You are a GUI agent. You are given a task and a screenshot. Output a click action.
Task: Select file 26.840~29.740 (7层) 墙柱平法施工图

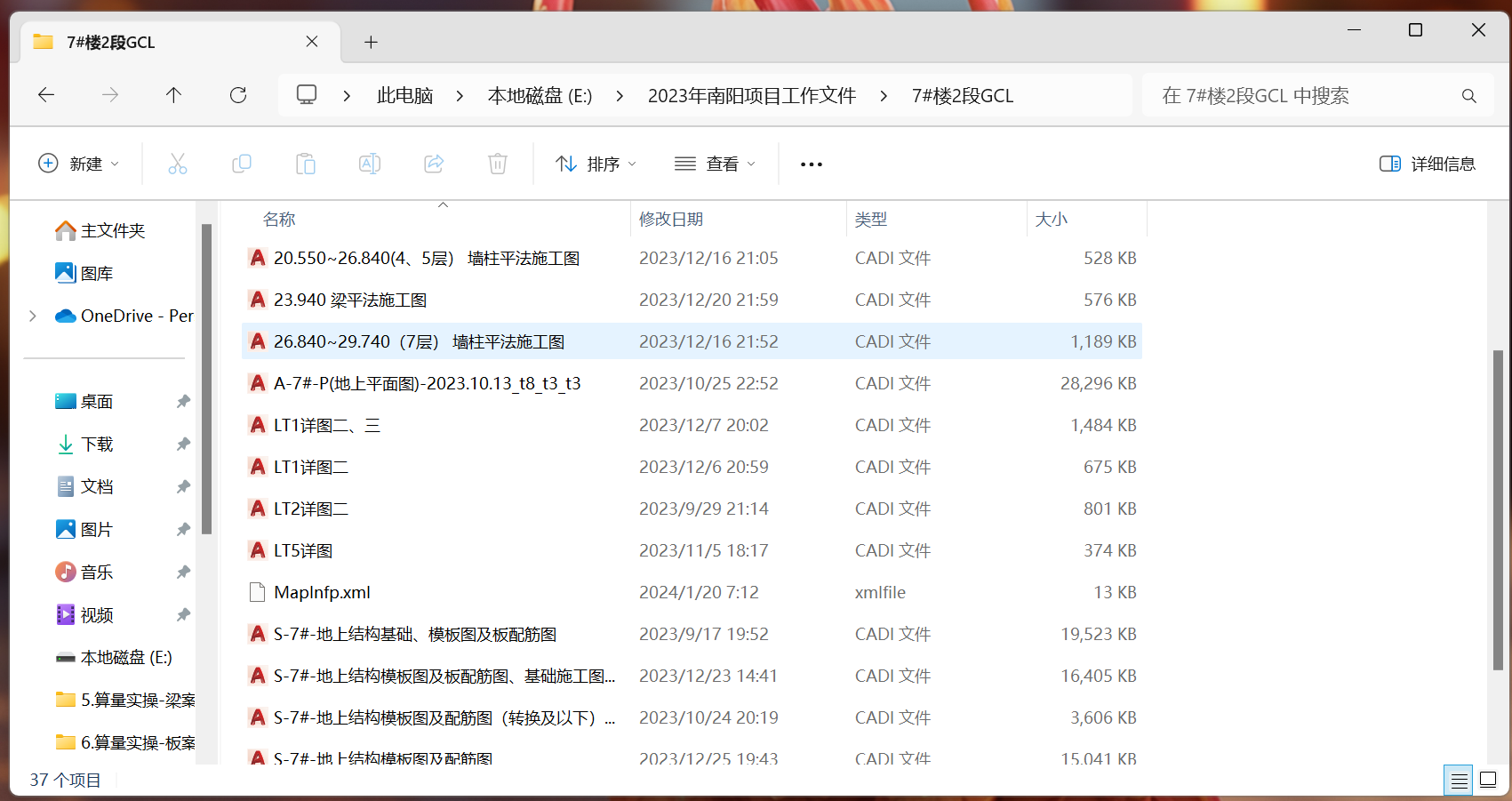click(692, 342)
